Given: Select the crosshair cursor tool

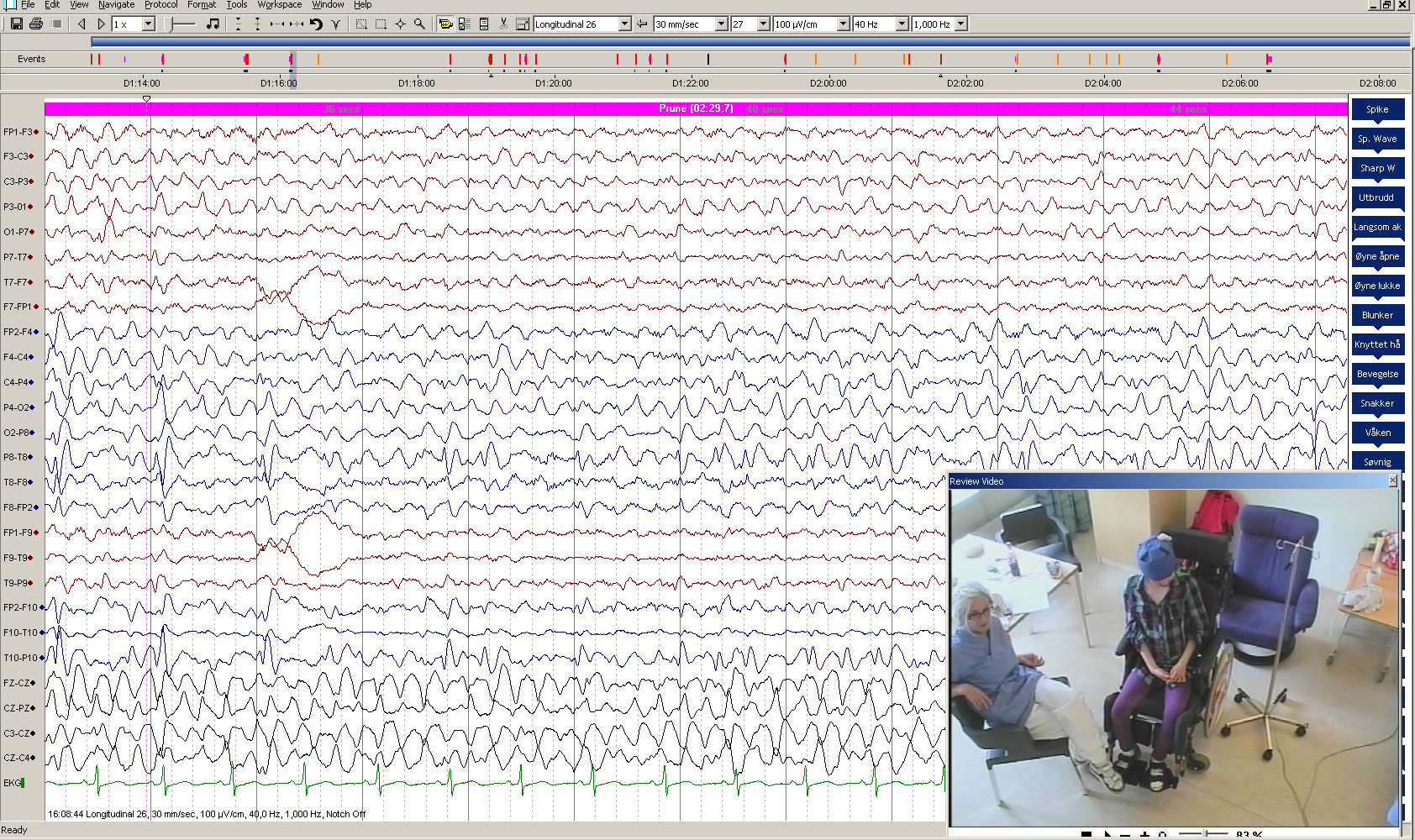Looking at the screenshot, I should coord(400,24).
